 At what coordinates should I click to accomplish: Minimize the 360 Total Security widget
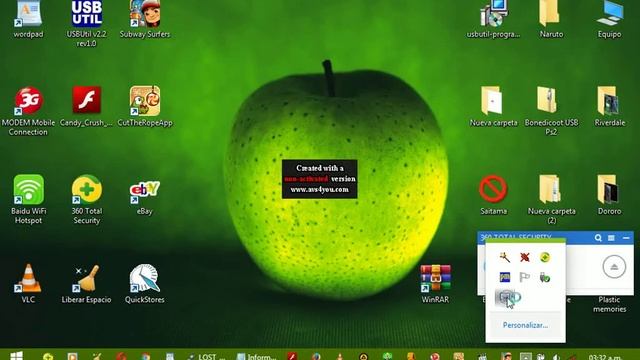pos(626,238)
